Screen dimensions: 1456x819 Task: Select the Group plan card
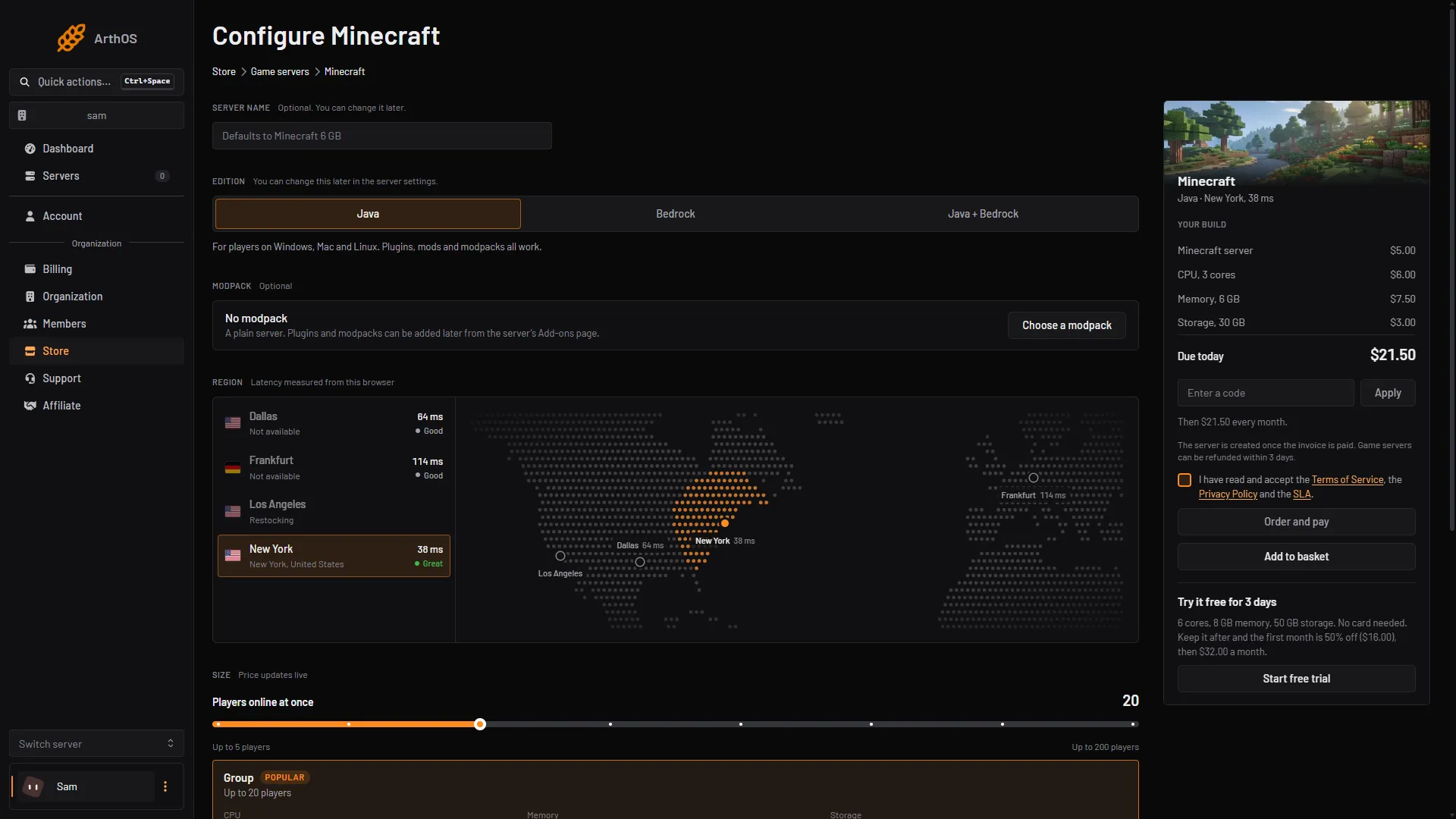(675, 789)
